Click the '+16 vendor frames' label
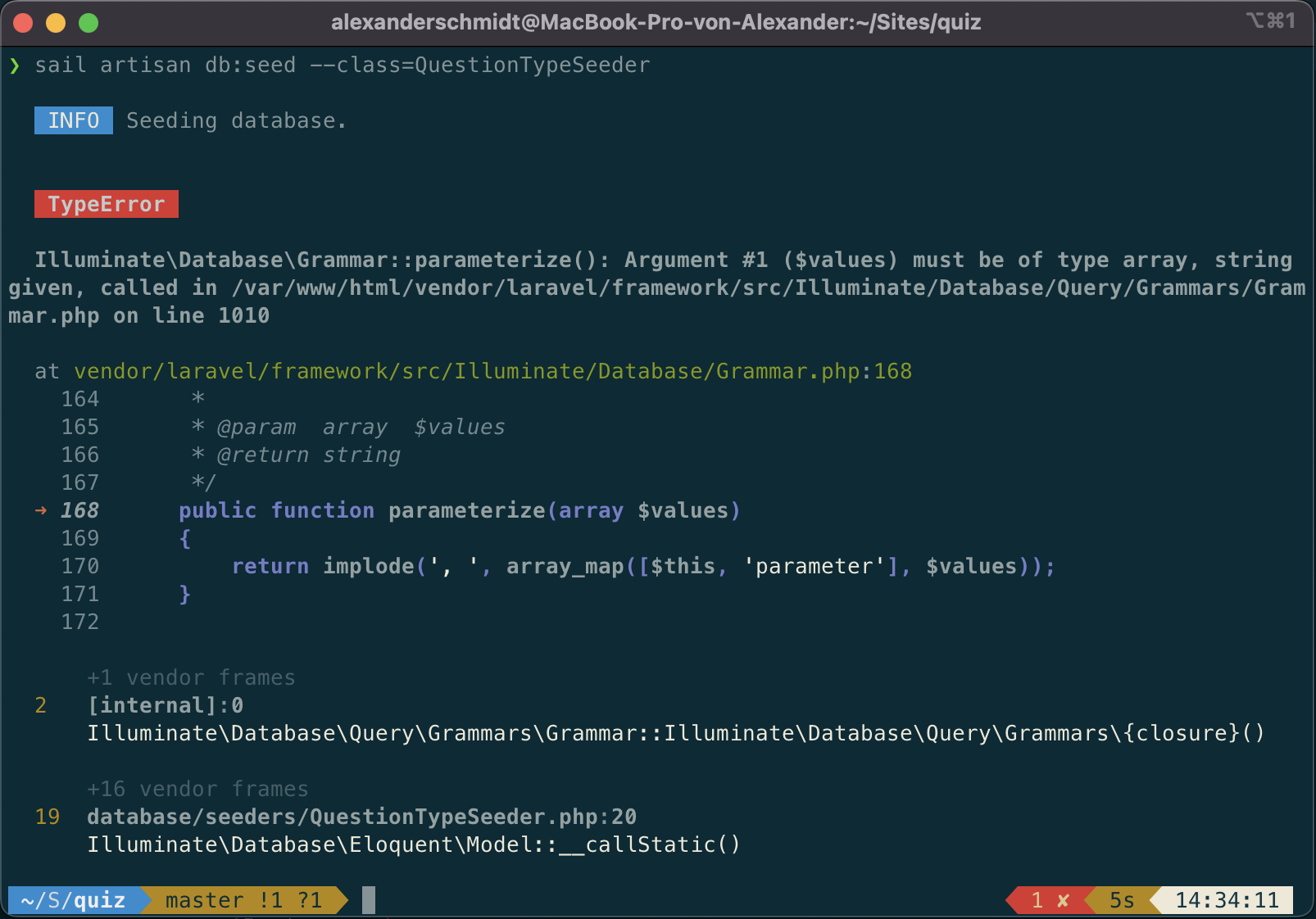Viewport: 1316px width, 919px height. tap(197, 789)
